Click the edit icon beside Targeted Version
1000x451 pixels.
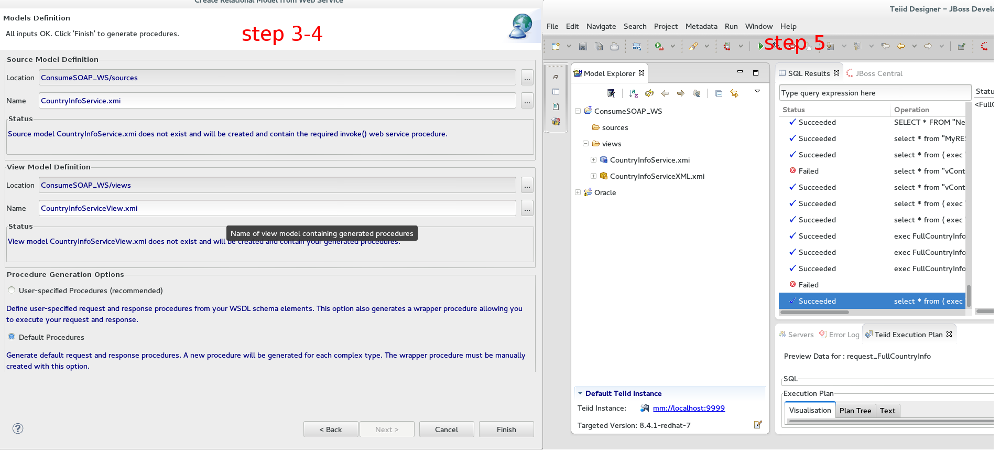coord(758,425)
